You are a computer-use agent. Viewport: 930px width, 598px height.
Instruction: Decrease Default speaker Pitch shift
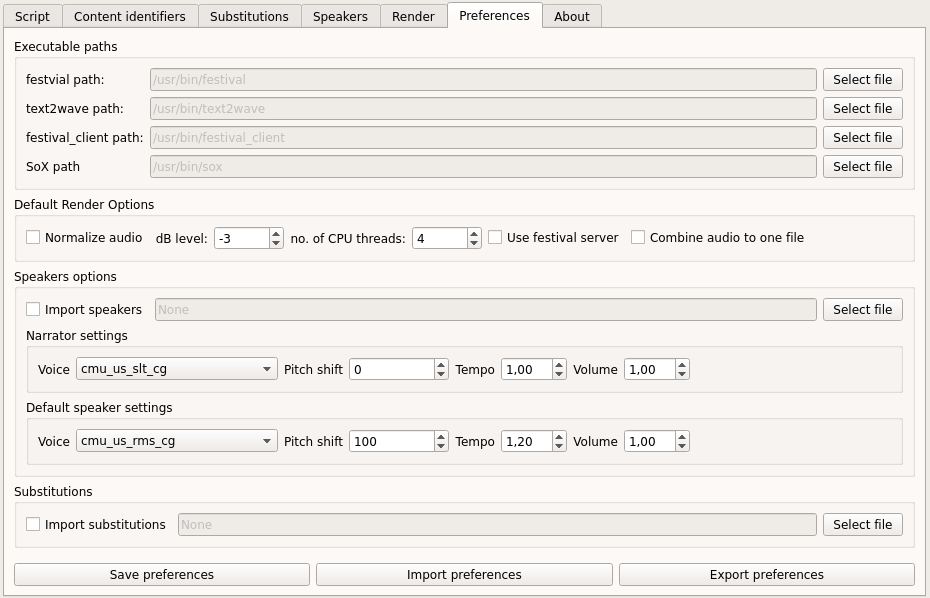(x=441, y=447)
